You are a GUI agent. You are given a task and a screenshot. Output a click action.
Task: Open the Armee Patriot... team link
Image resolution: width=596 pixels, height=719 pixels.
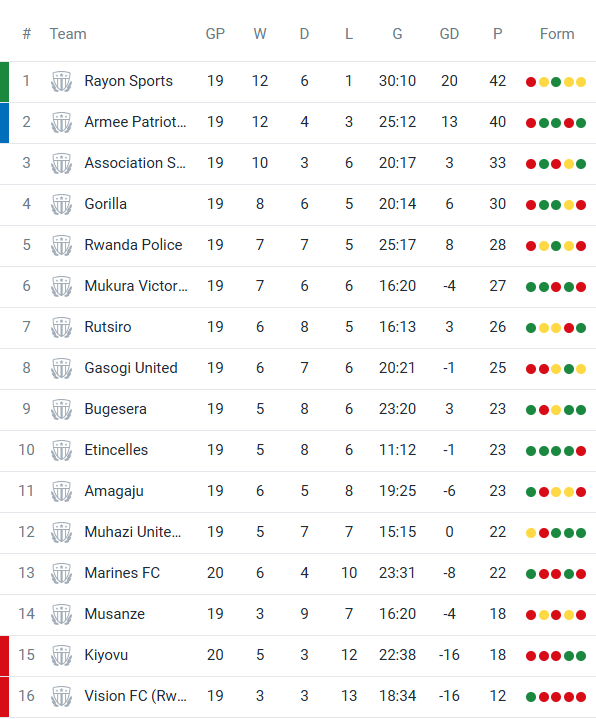135,122
